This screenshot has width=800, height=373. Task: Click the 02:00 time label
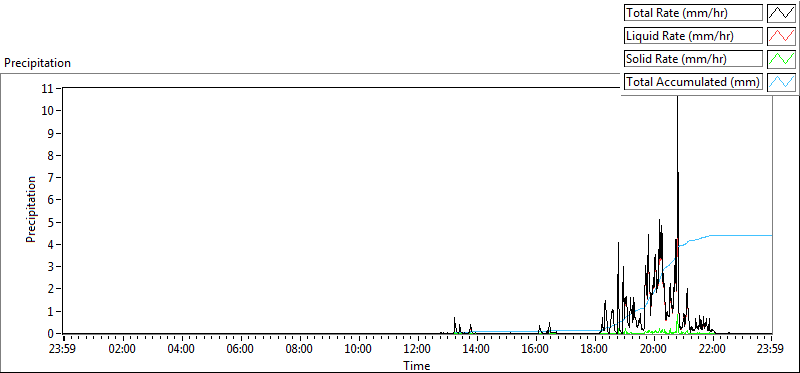coord(122,350)
